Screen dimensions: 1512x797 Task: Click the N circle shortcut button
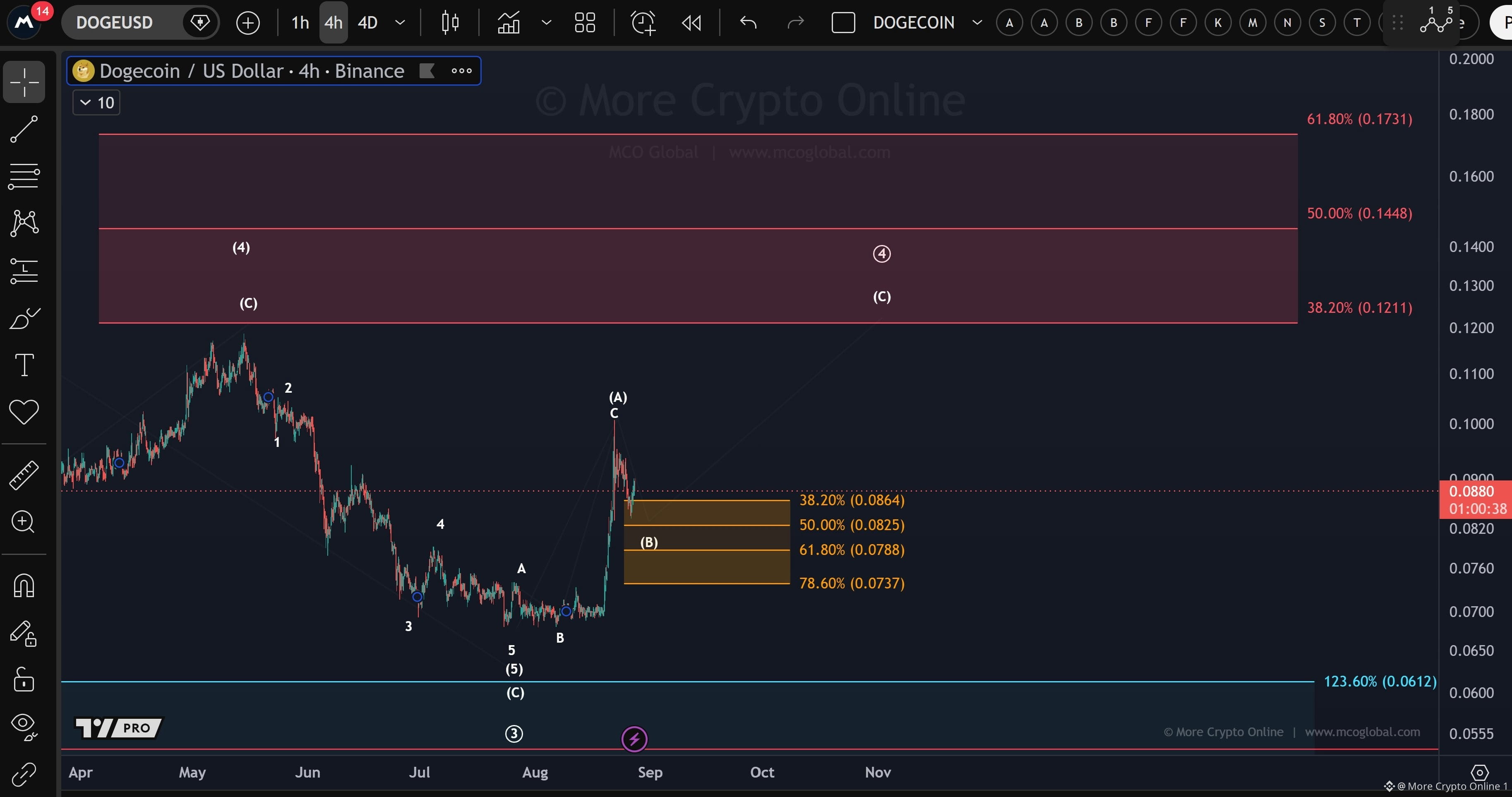[1287, 23]
